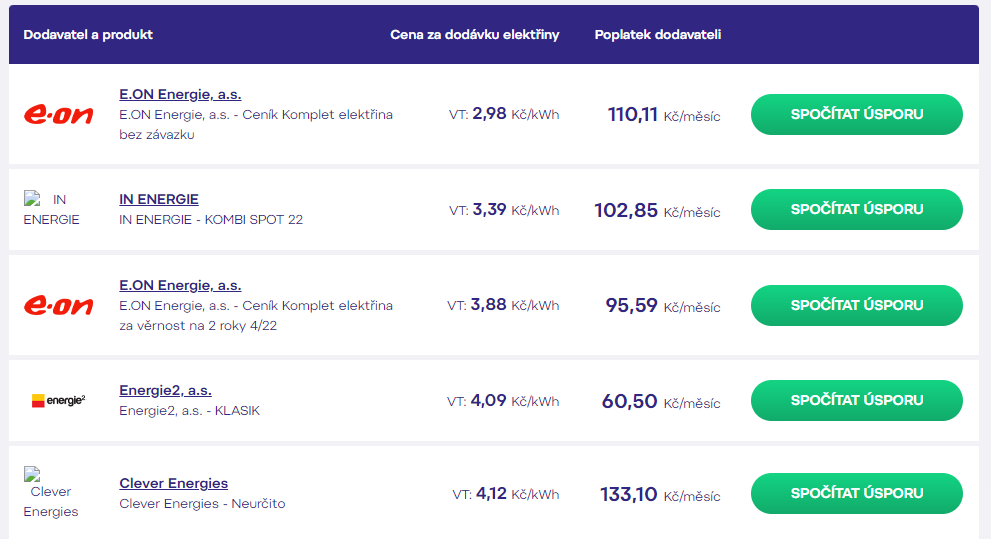Open the first E.ON Energie, a.s. link
991x539 pixels.
click(x=180, y=94)
